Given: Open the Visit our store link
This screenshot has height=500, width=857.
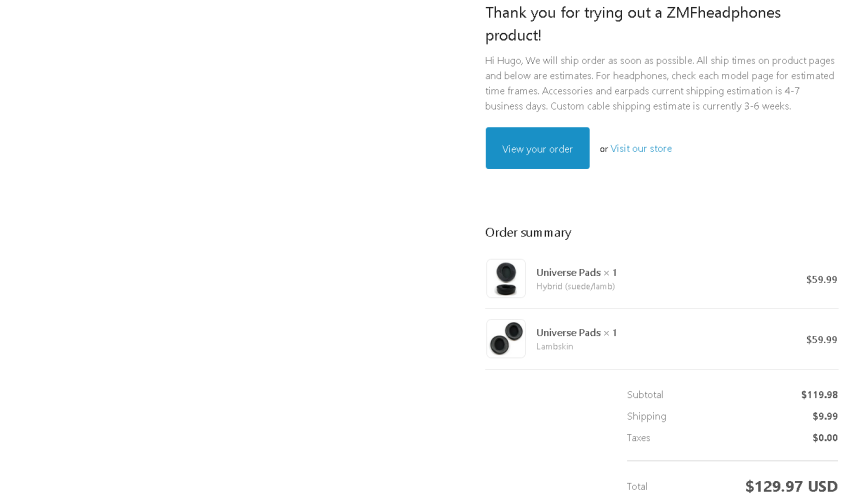Looking at the screenshot, I should click(x=641, y=149).
